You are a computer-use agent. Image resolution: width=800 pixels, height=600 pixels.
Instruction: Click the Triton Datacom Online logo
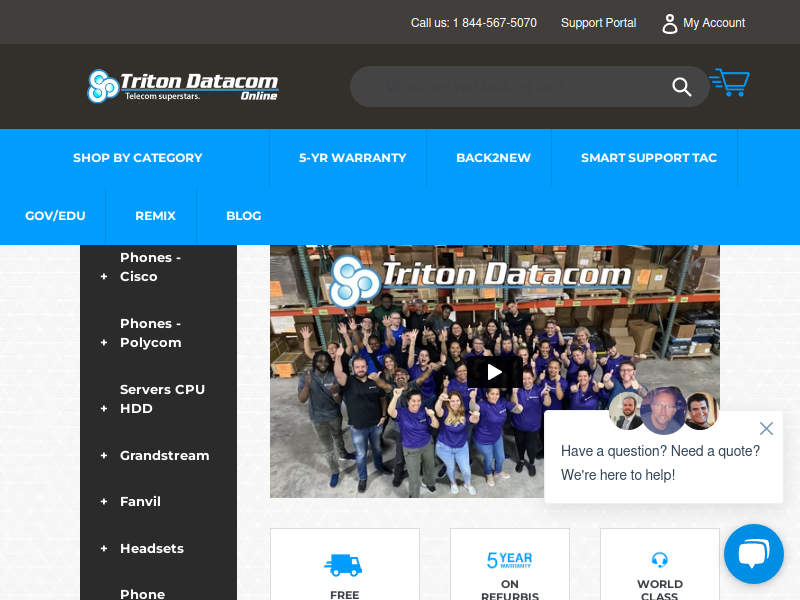(183, 86)
